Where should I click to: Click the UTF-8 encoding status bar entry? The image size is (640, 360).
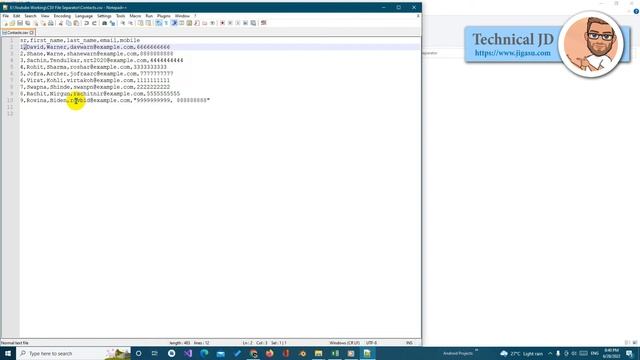coord(371,343)
